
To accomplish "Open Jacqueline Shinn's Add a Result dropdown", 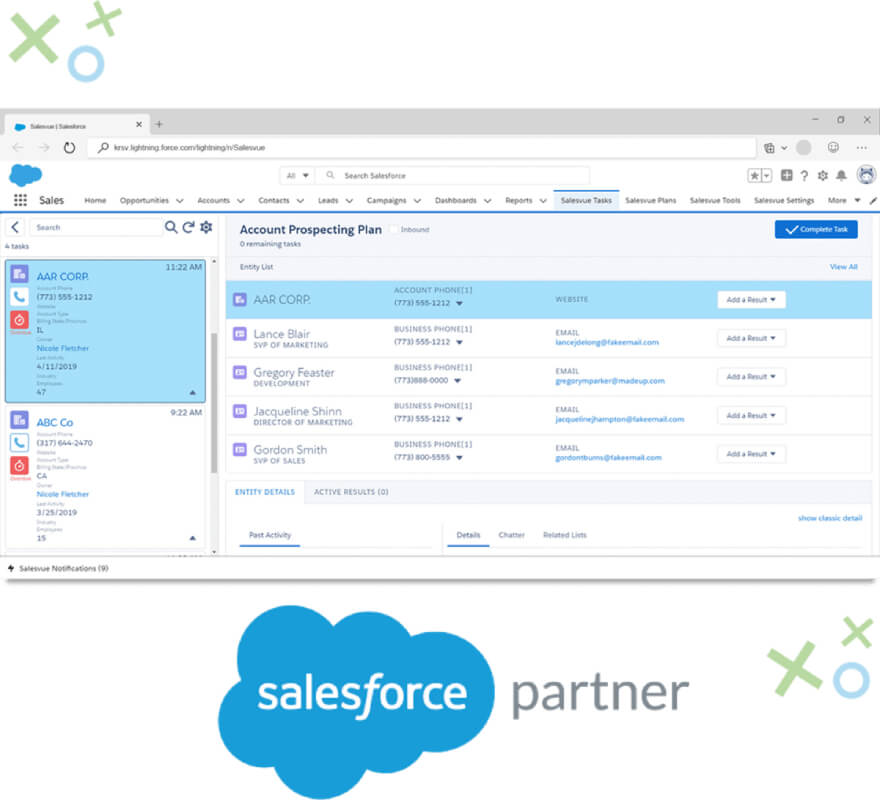I will (x=751, y=415).
